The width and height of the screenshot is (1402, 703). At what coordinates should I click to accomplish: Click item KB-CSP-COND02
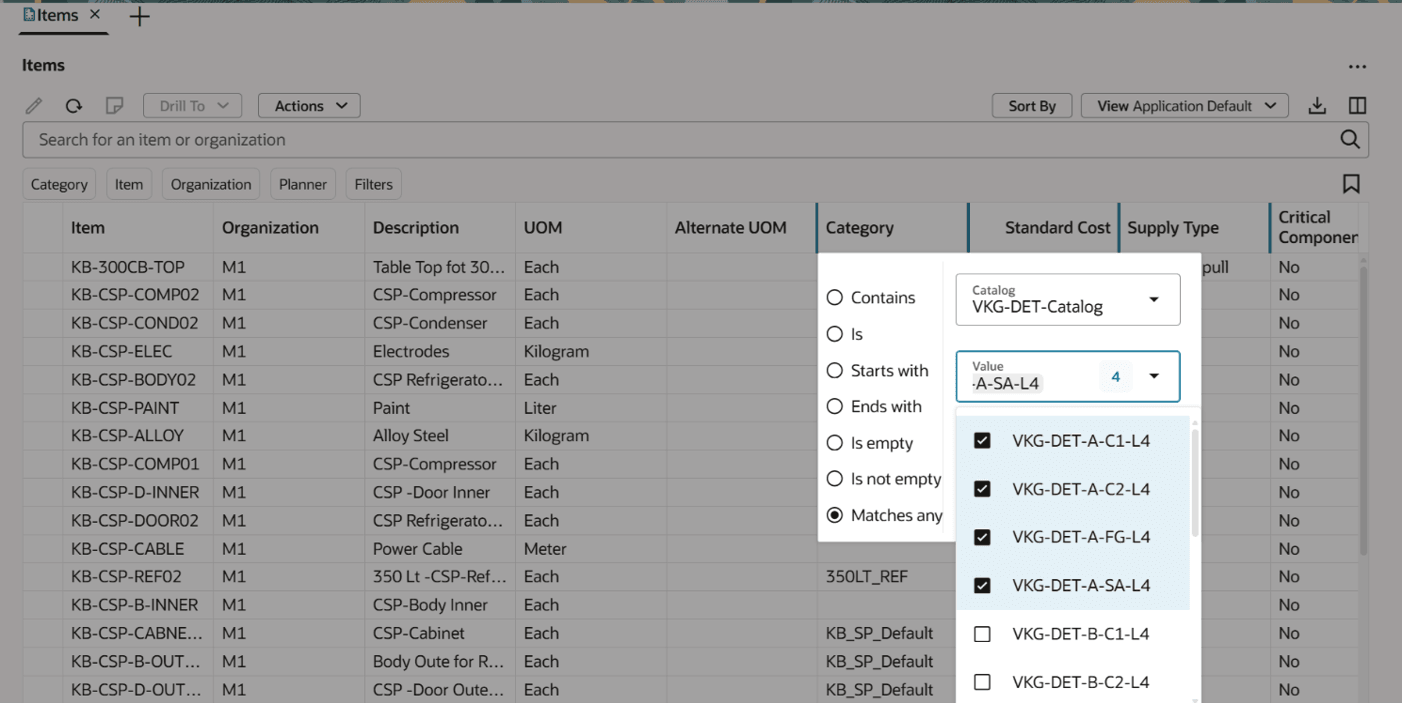135,323
